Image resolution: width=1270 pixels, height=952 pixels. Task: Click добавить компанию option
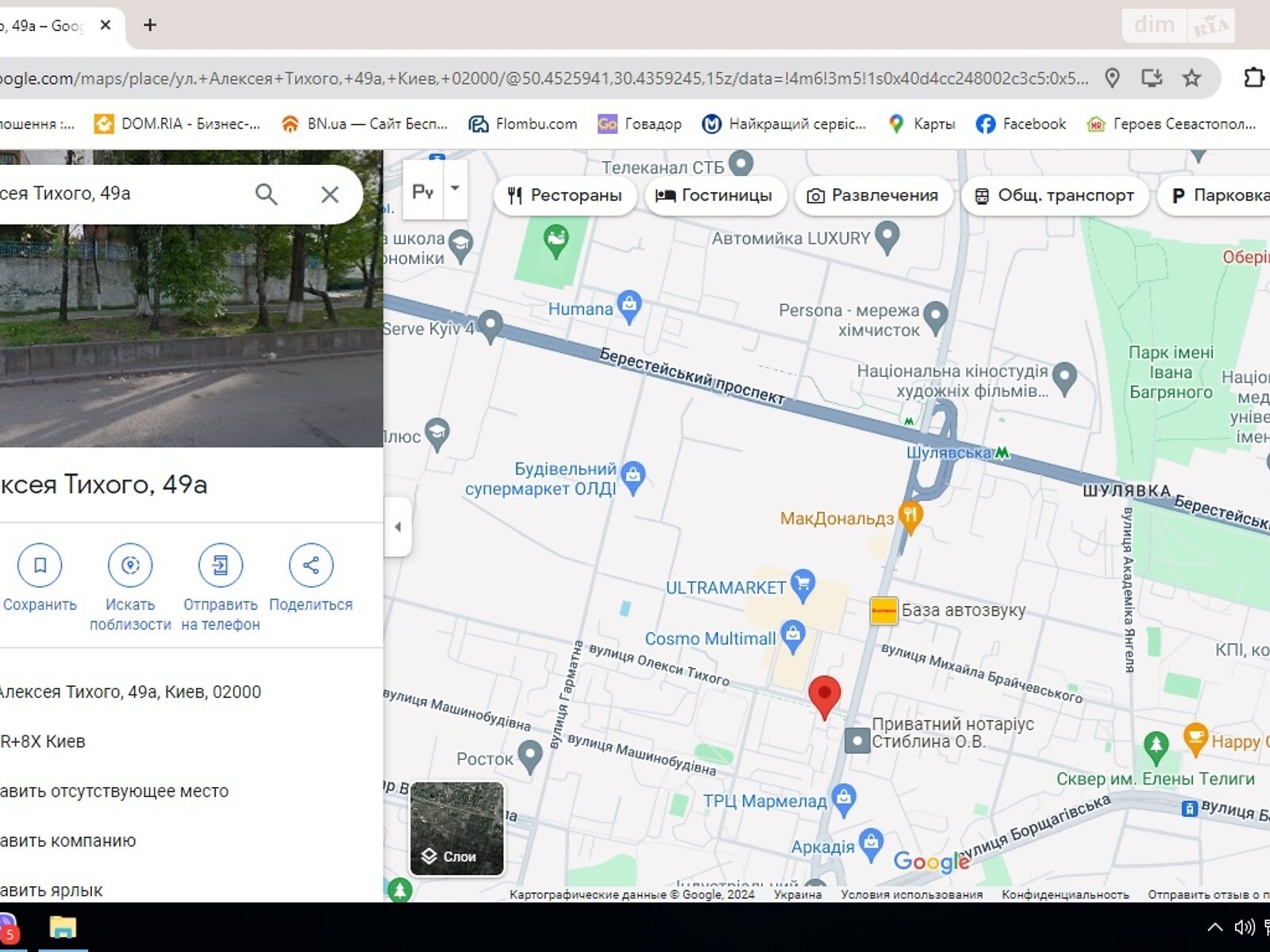tap(68, 841)
